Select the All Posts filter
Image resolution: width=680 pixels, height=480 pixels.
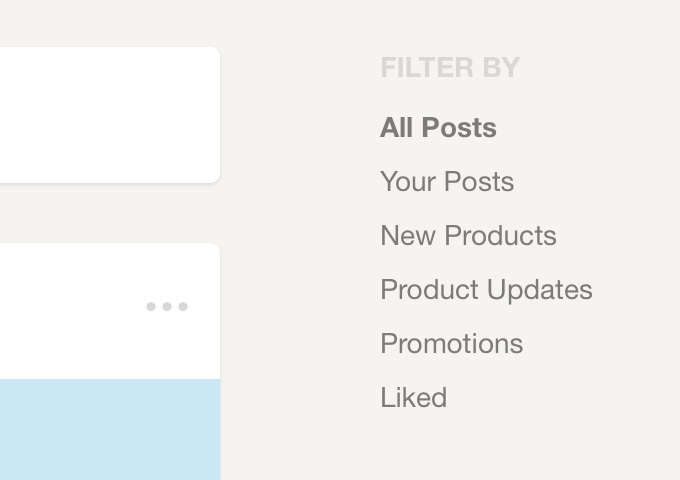pos(438,127)
